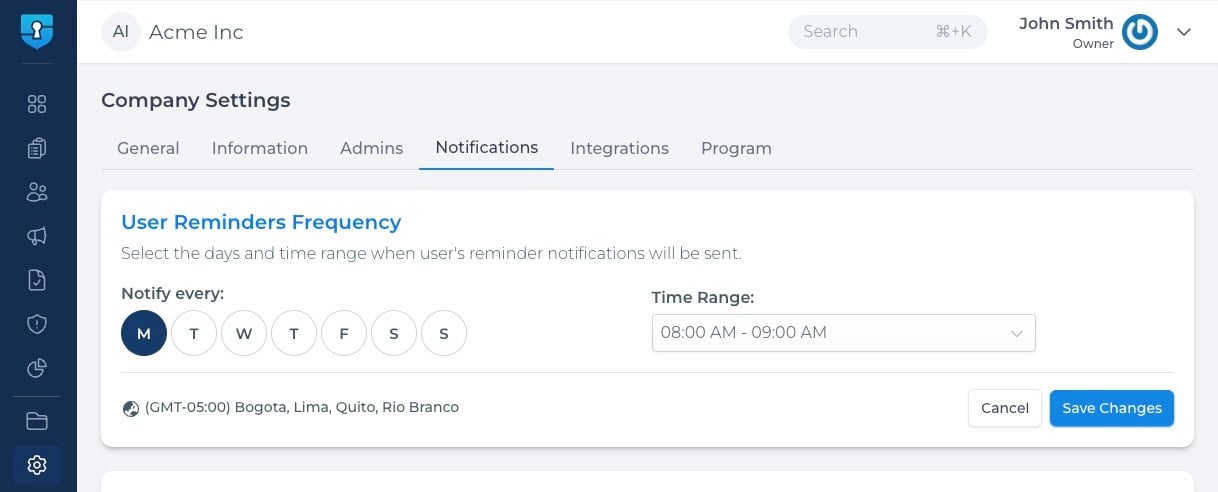Screen dimensions: 1218x492
Task: Switch to the Integrations tab
Action: 619,148
